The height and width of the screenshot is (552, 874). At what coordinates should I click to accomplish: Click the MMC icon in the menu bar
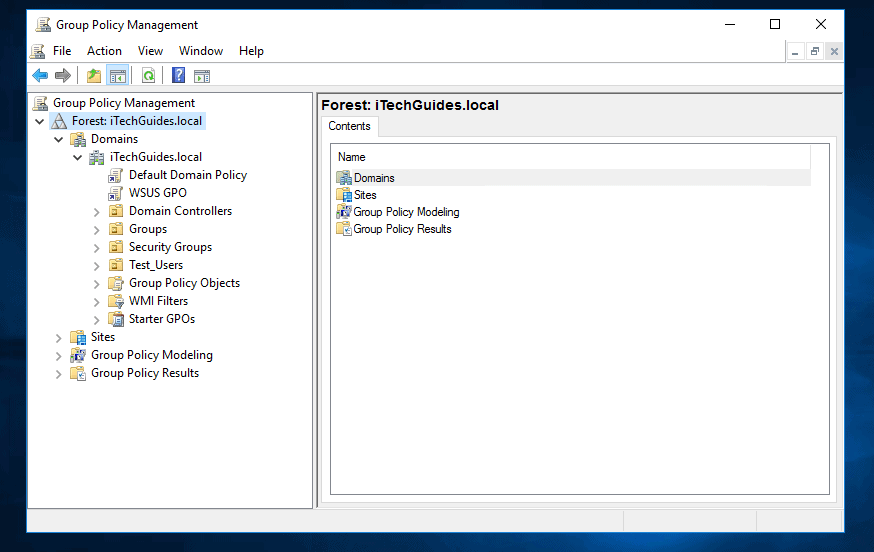37,51
